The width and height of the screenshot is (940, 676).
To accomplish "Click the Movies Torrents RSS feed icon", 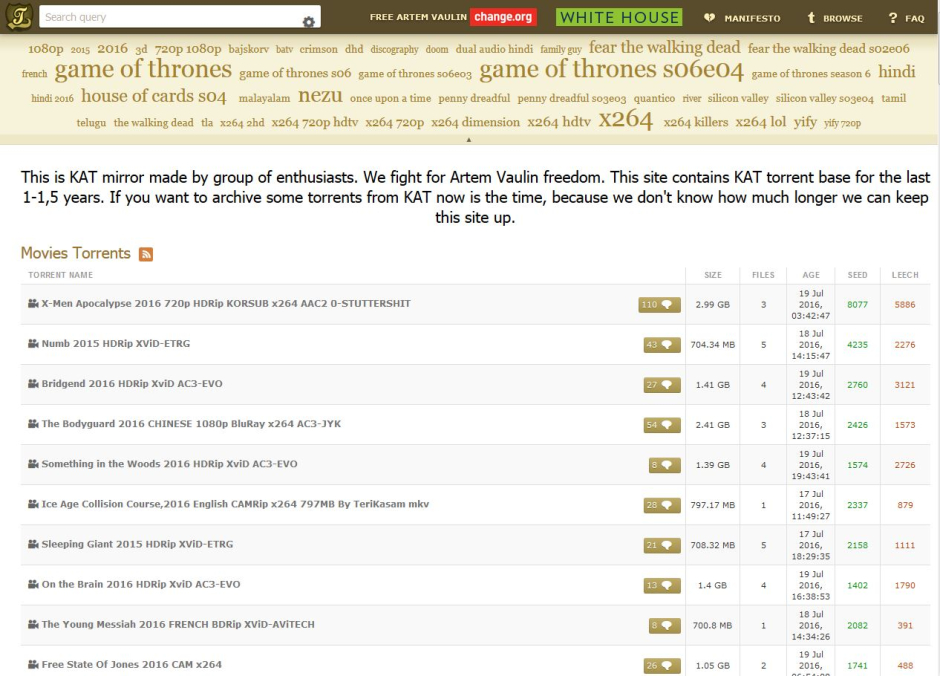I will pos(146,254).
